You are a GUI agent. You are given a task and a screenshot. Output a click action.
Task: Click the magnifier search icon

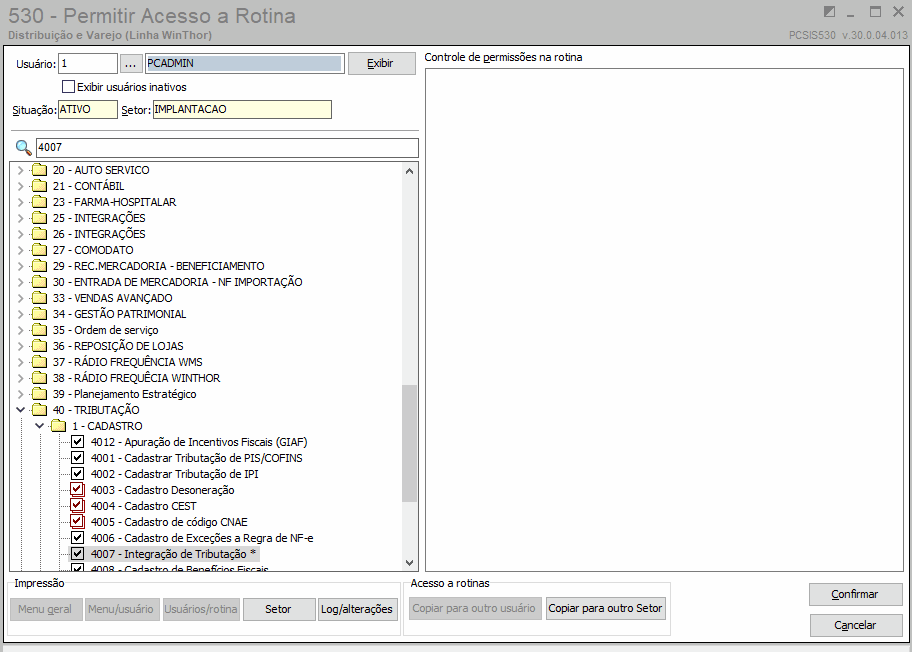pyautogui.click(x=23, y=148)
